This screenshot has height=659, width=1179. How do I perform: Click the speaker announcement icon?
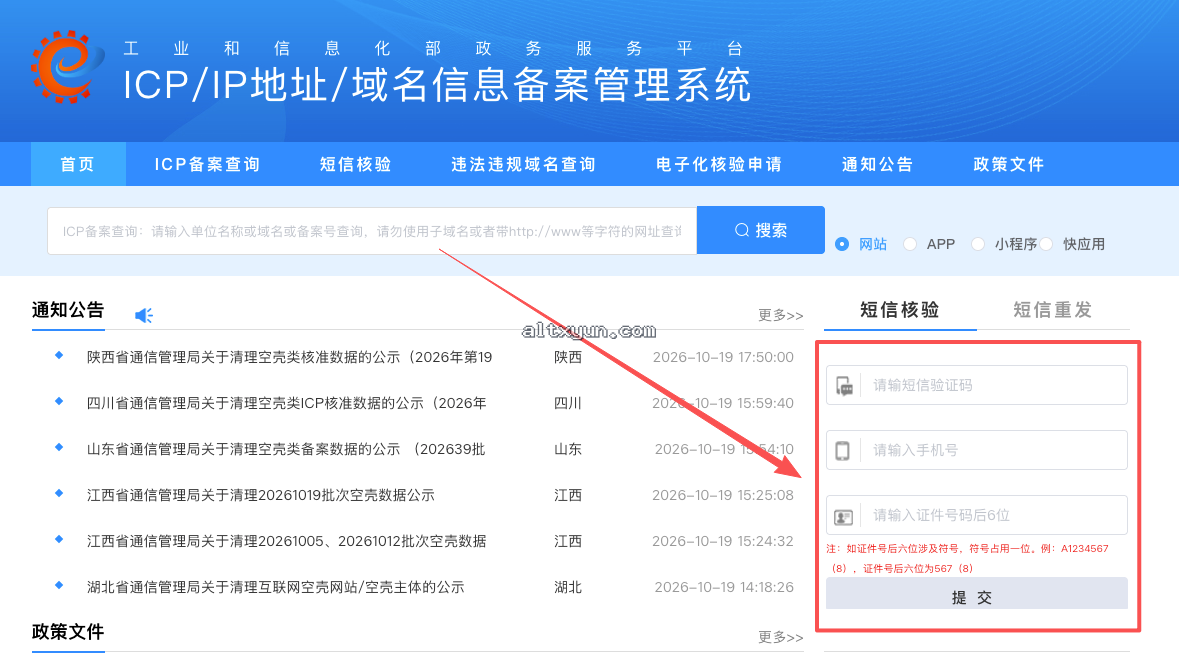point(144,315)
